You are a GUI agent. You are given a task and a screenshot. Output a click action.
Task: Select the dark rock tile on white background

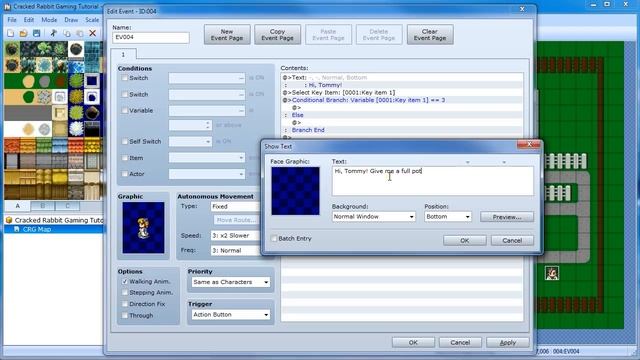[x=76, y=49]
